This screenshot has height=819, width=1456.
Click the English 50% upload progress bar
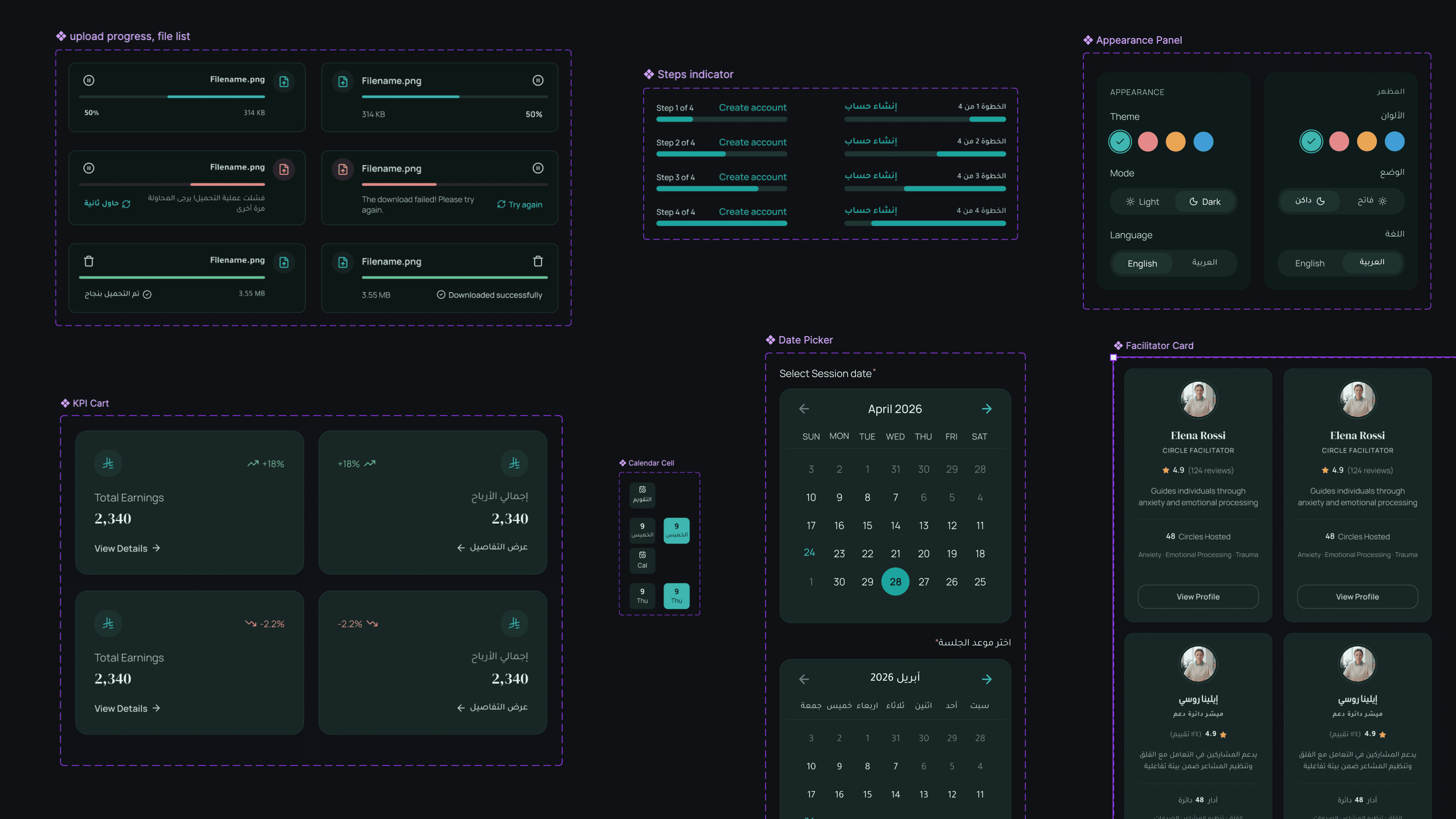click(x=455, y=96)
